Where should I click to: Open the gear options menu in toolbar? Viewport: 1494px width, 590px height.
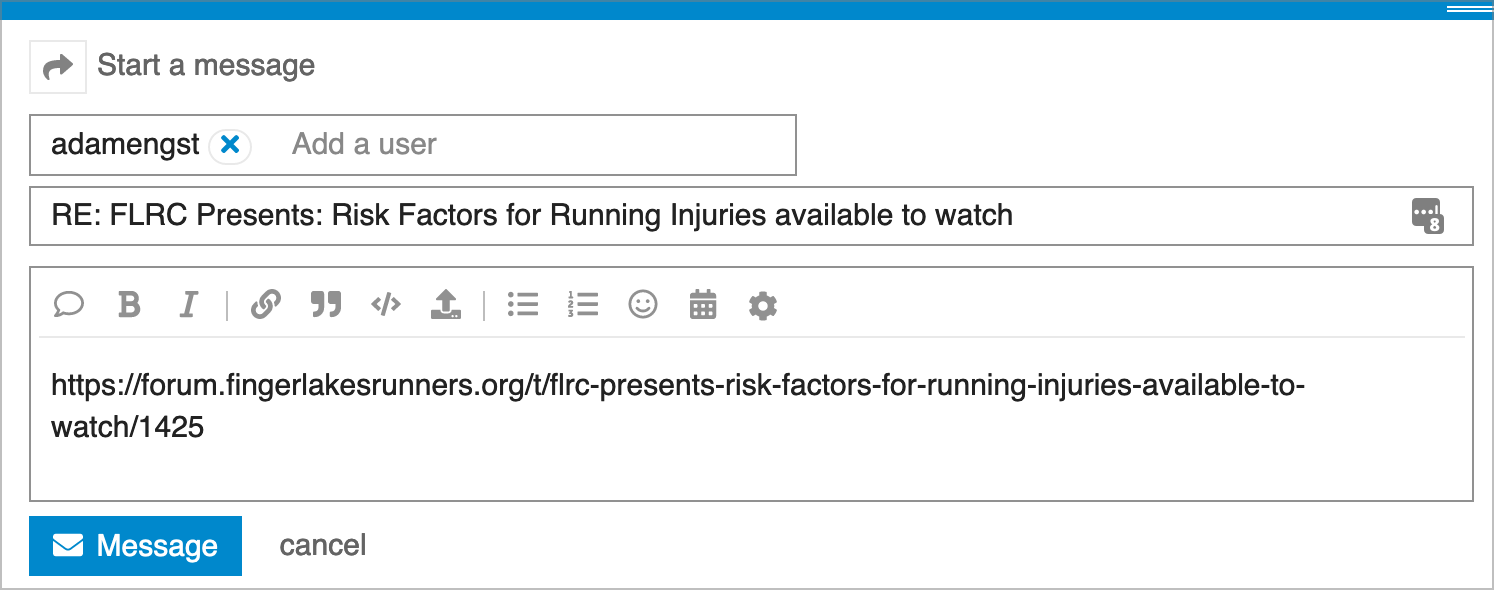[763, 305]
